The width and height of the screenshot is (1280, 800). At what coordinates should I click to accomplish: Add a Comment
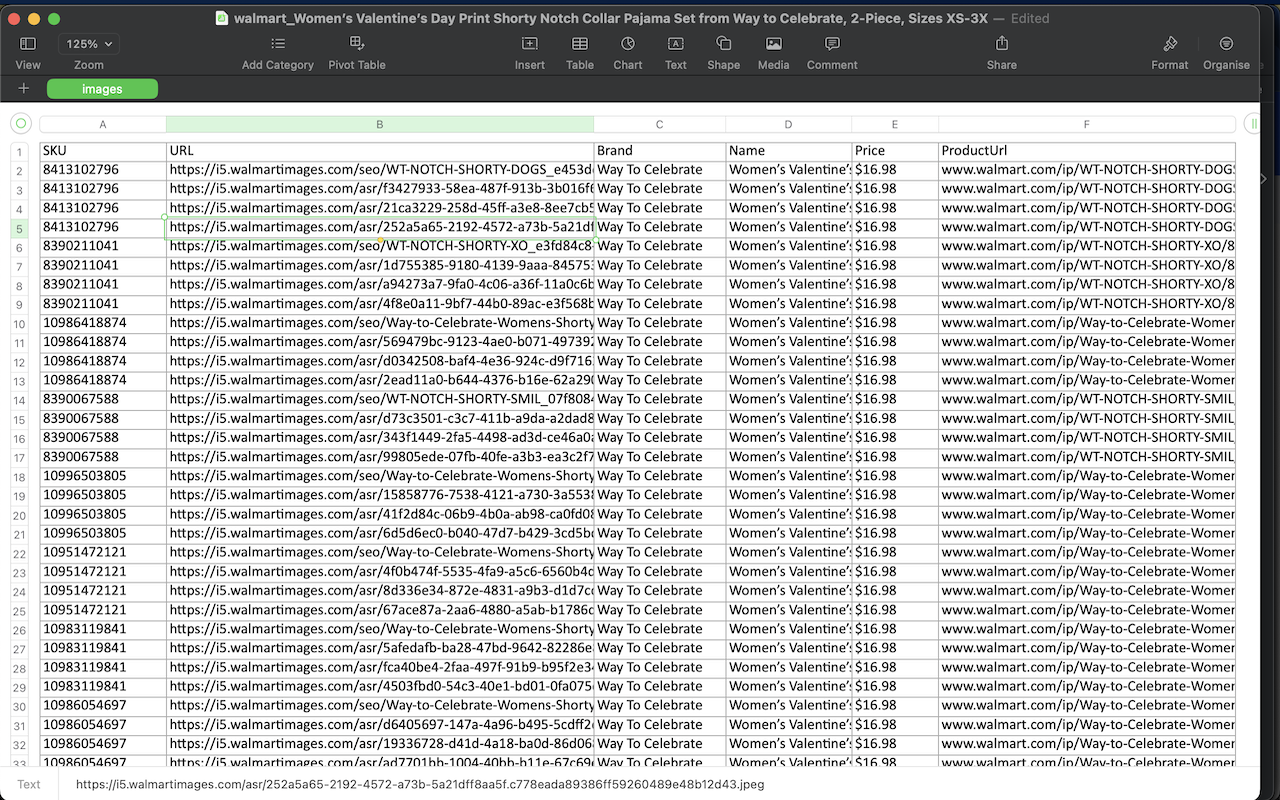click(x=832, y=44)
